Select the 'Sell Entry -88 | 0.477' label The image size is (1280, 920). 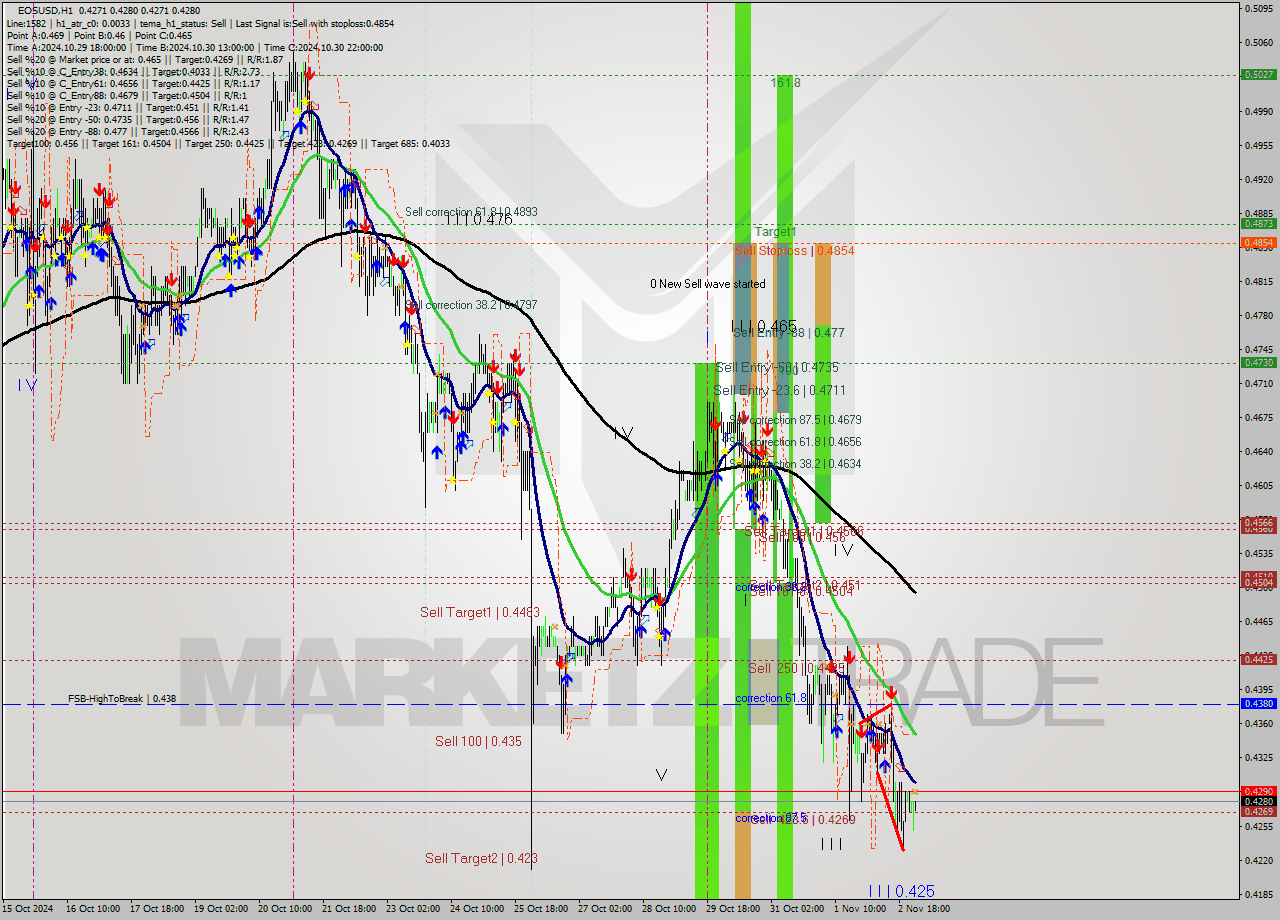(x=788, y=333)
